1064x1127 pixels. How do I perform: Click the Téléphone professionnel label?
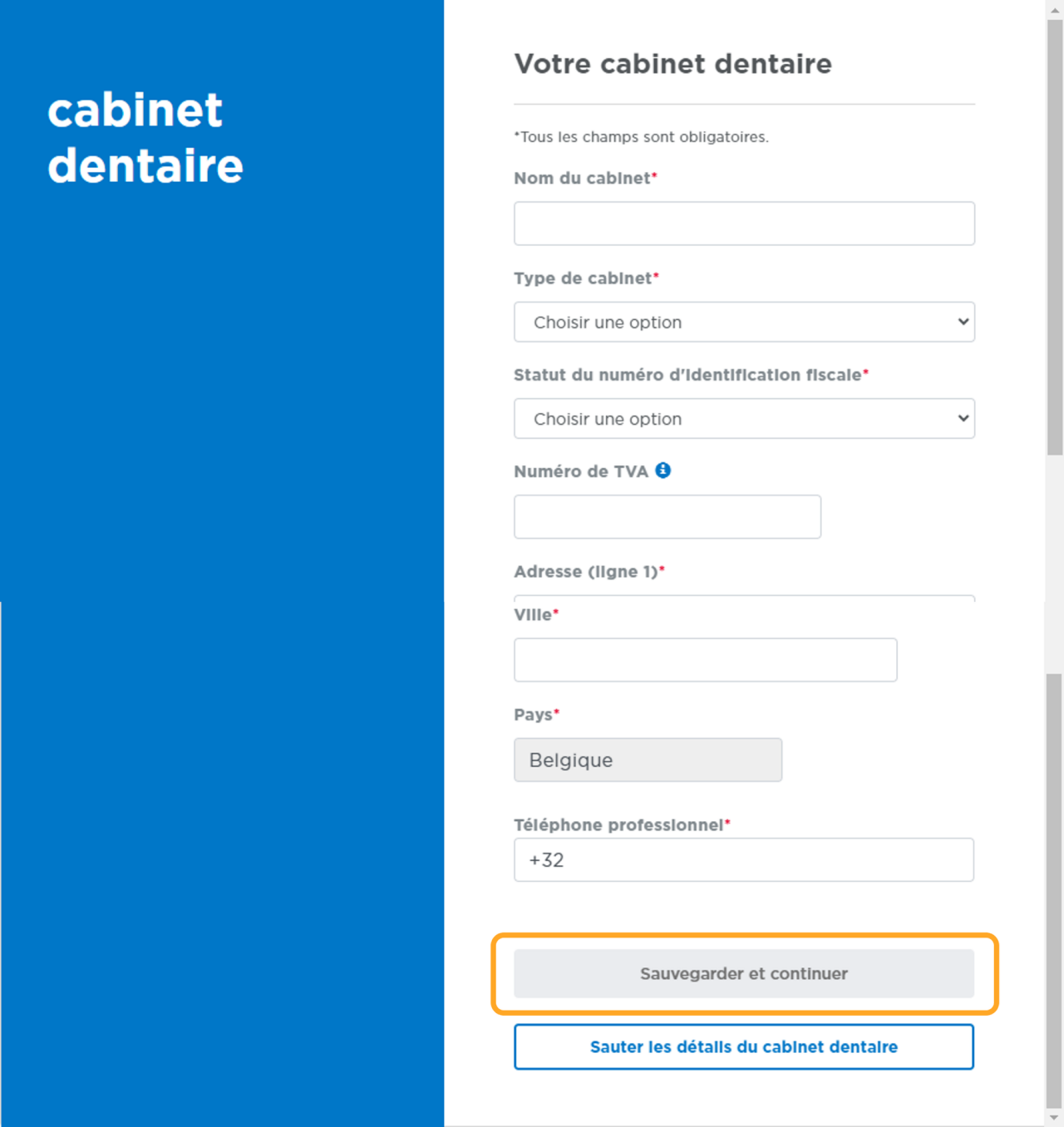(618, 825)
